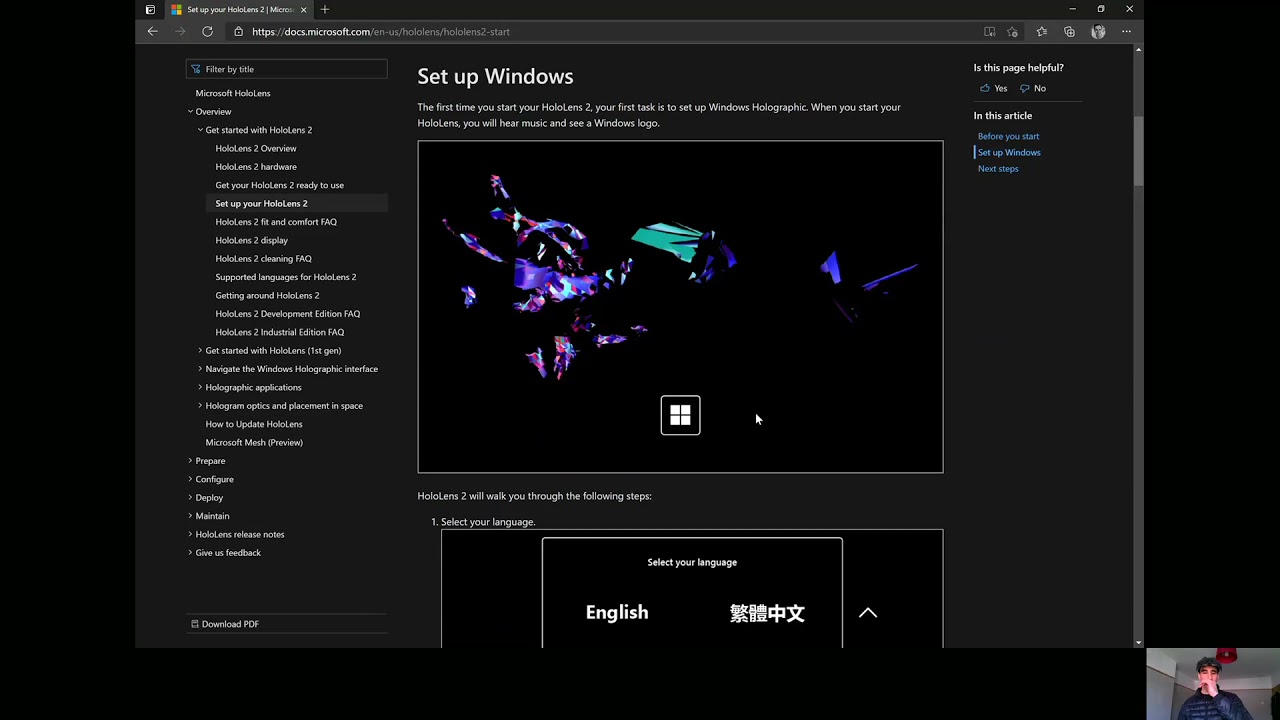Open the browser profile avatar
The width and height of the screenshot is (1280, 720).
1098,31
